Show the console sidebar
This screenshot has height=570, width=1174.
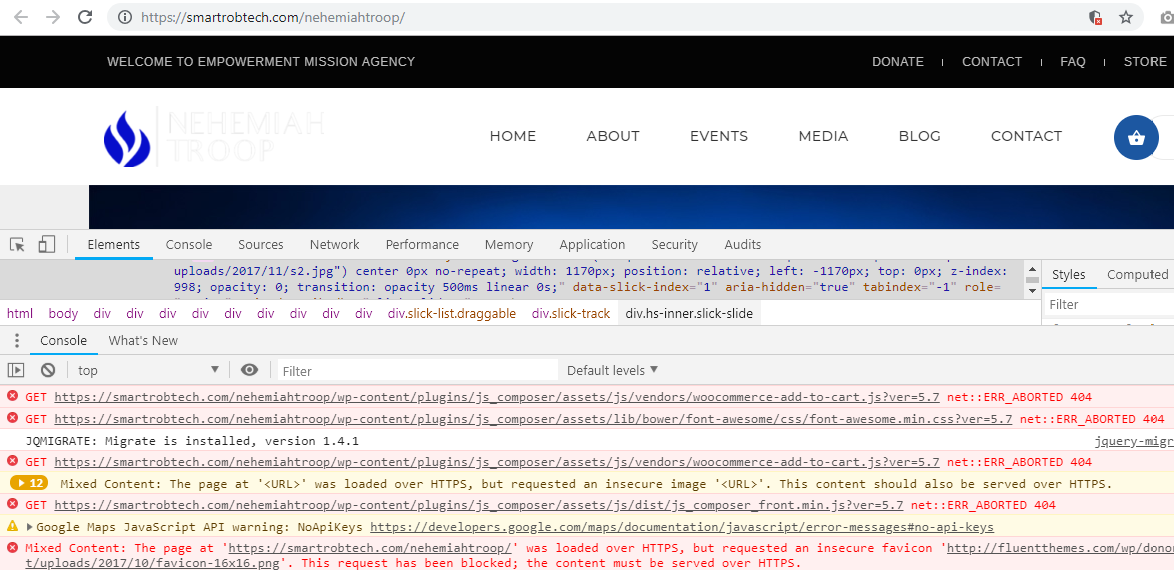coord(16,370)
